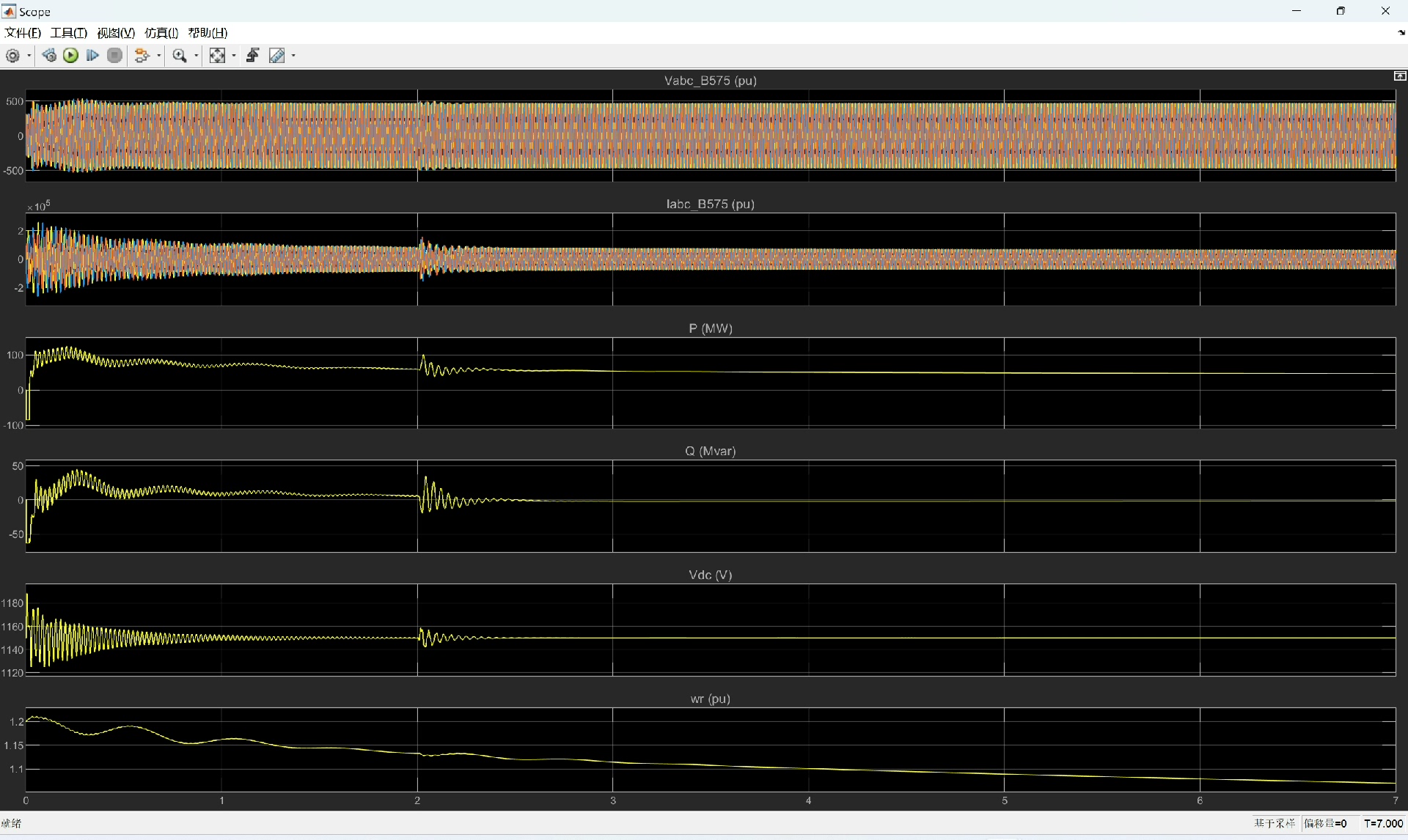
Task: Click the highlight signal block icon
Action: pos(142,56)
